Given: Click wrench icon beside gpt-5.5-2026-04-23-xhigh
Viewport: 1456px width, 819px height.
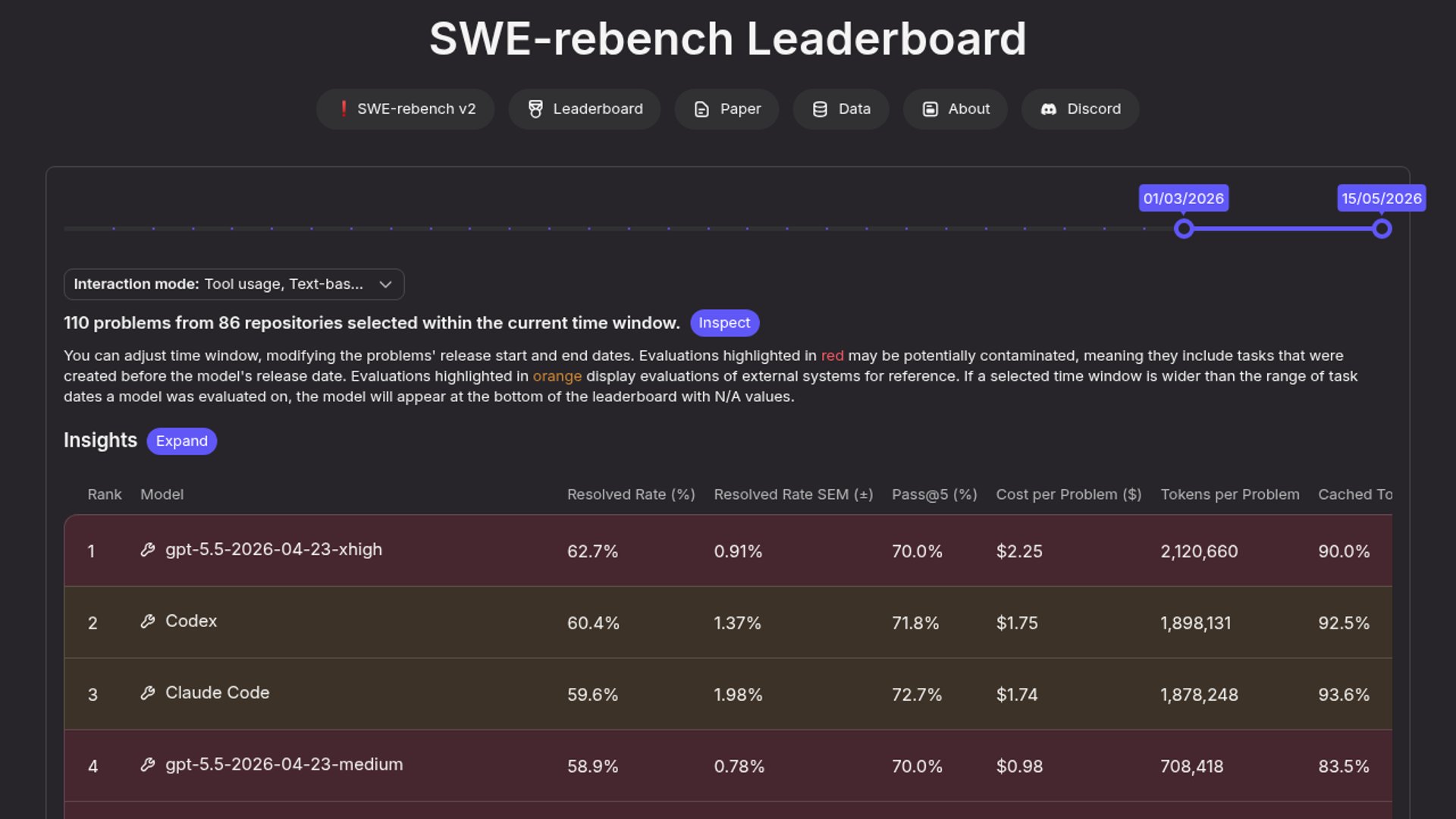Looking at the screenshot, I should tap(148, 549).
